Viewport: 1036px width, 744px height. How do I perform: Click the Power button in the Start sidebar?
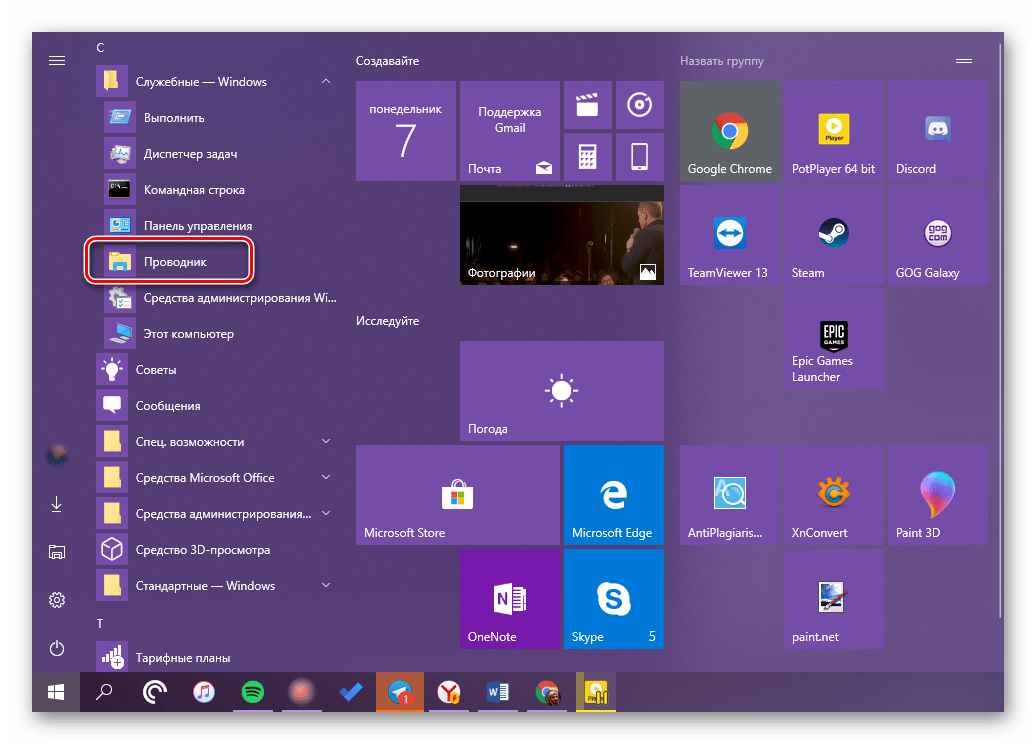[x=57, y=648]
